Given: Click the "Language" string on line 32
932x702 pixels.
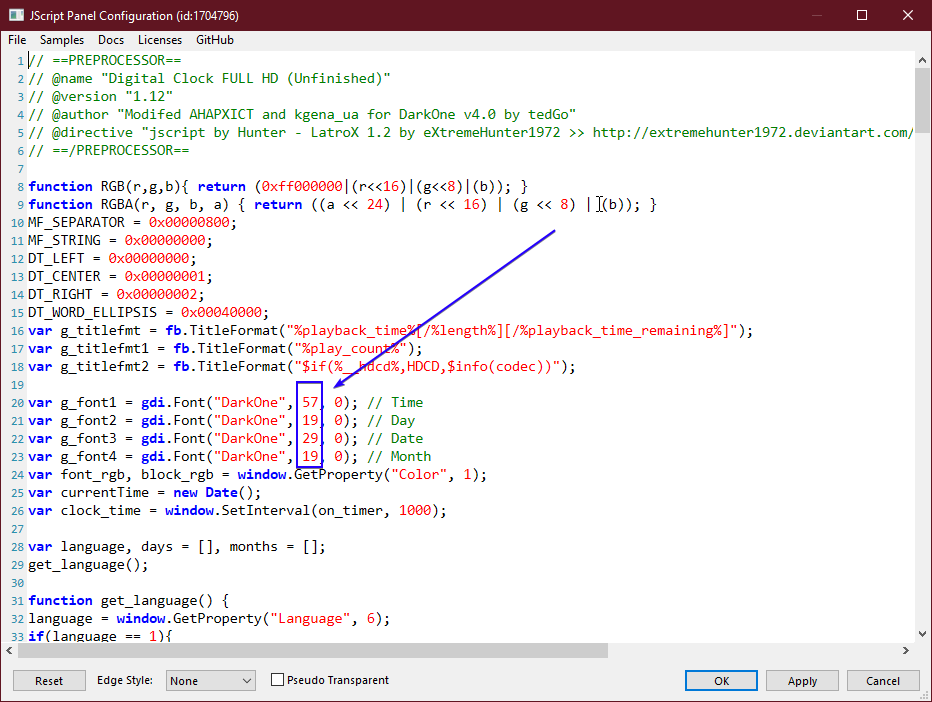Looking at the screenshot, I should pyautogui.click(x=310, y=619).
